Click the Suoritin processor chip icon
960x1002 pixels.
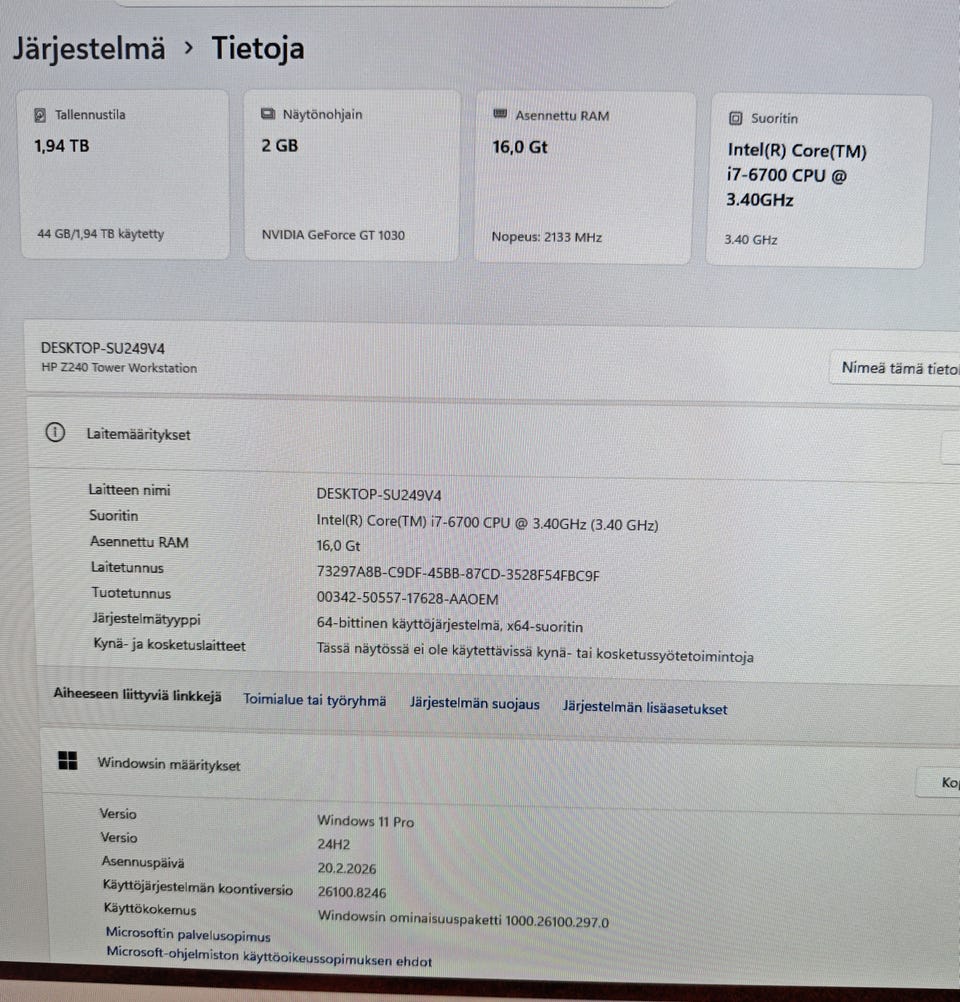pos(736,118)
